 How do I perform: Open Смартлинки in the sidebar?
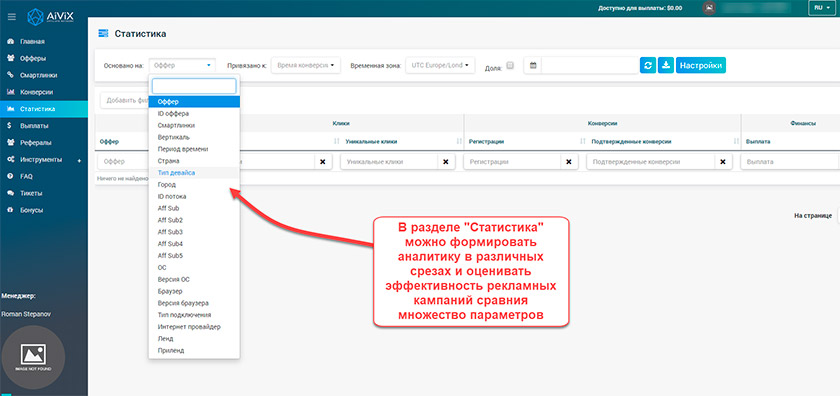click(x=38, y=75)
